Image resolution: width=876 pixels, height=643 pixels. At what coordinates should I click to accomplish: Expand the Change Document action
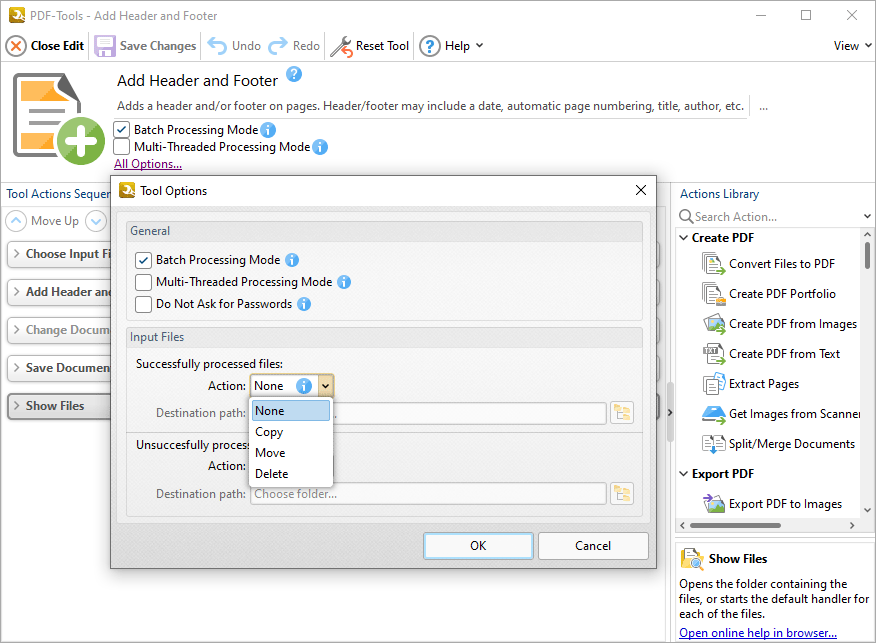click(x=16, y=330)
